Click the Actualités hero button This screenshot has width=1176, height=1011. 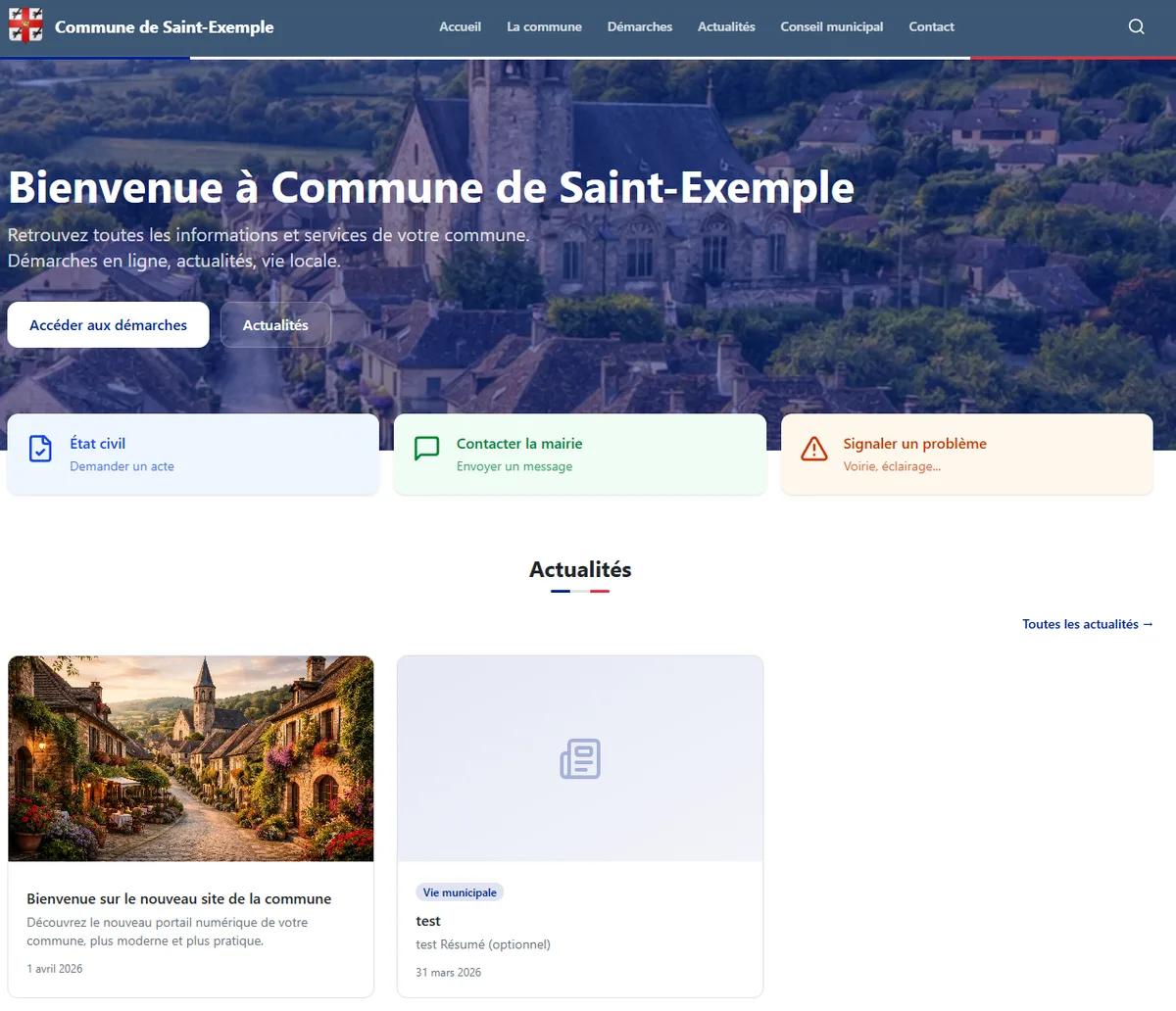(275, 325)
